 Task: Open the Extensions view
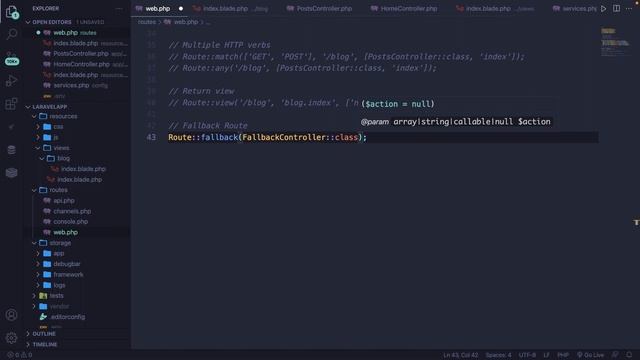point(11,104)
